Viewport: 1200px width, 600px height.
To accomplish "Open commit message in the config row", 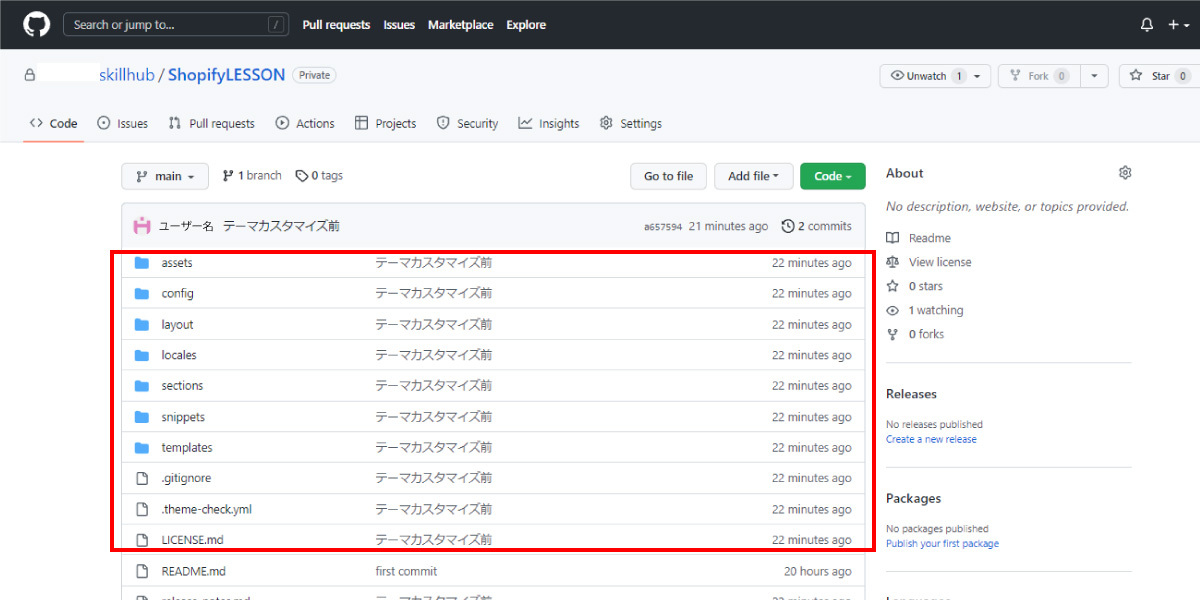I will coord(433,293).
